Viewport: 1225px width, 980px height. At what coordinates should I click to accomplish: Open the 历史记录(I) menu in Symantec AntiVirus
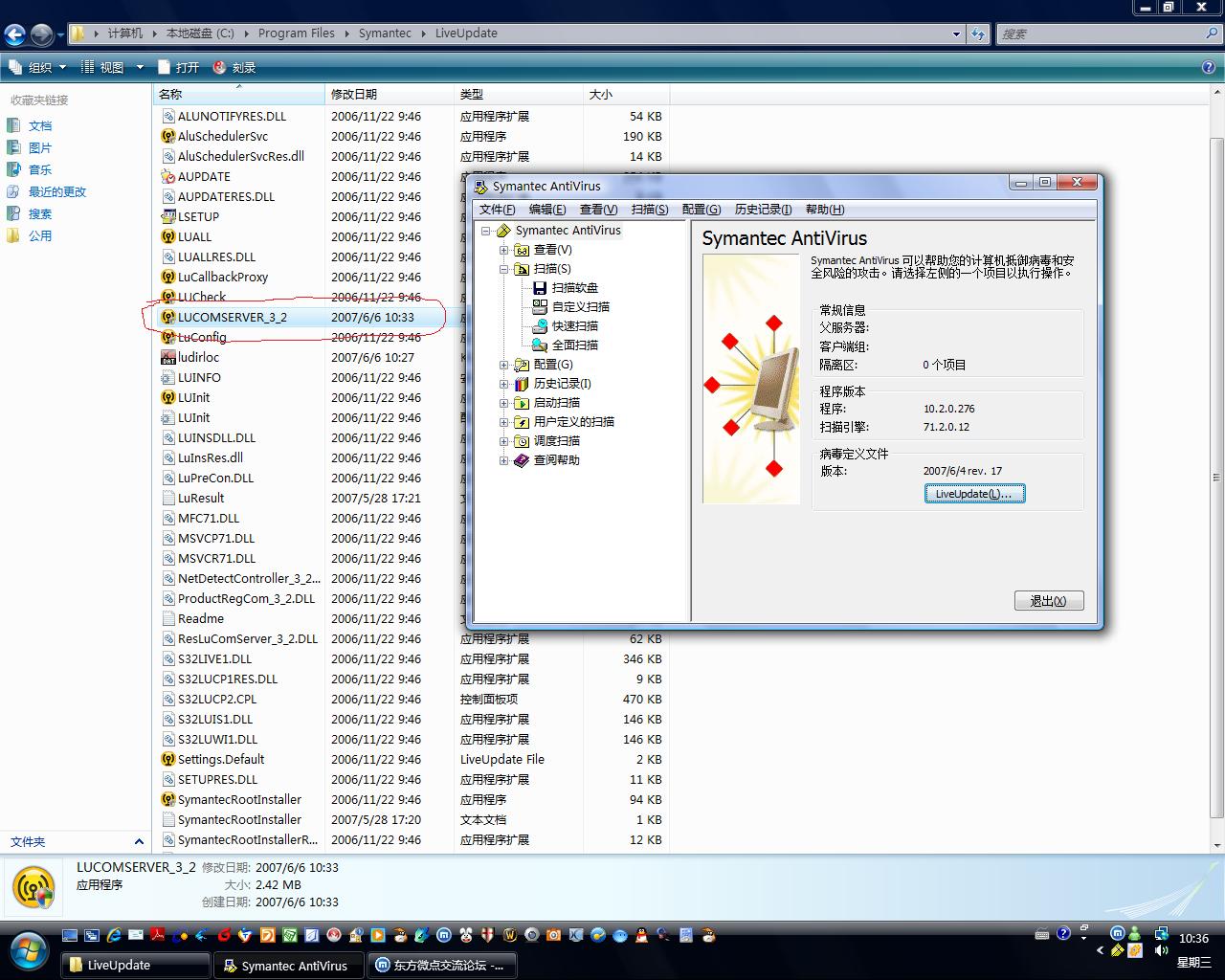click(x=763, y=210)
